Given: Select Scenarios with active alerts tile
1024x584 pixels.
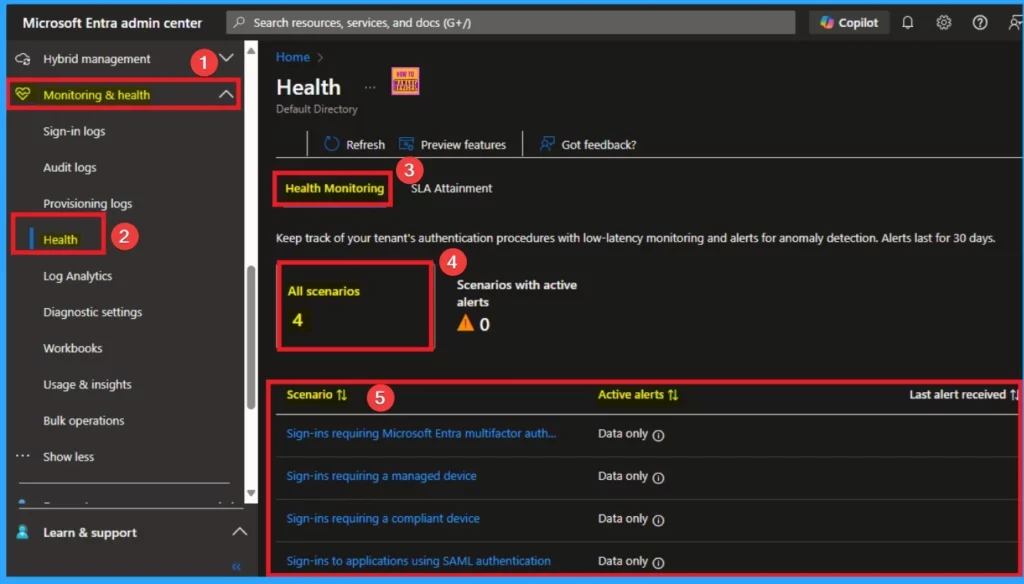Looking at the screenshot, I should 516,306.
